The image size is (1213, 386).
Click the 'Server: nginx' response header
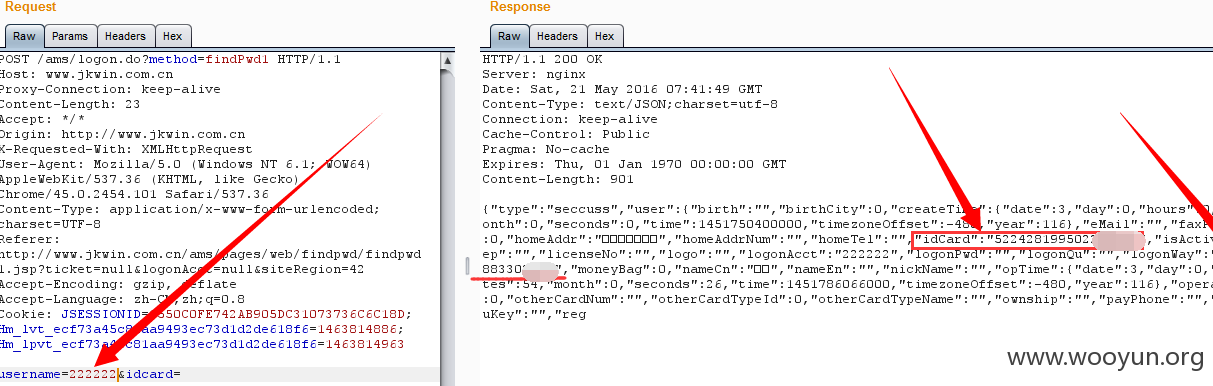click(527, 74)
